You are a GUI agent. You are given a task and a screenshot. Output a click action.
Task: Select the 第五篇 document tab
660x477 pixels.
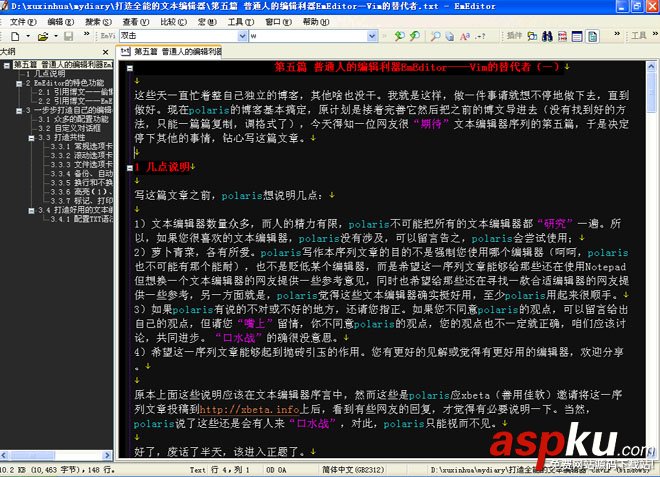(170, 52)
